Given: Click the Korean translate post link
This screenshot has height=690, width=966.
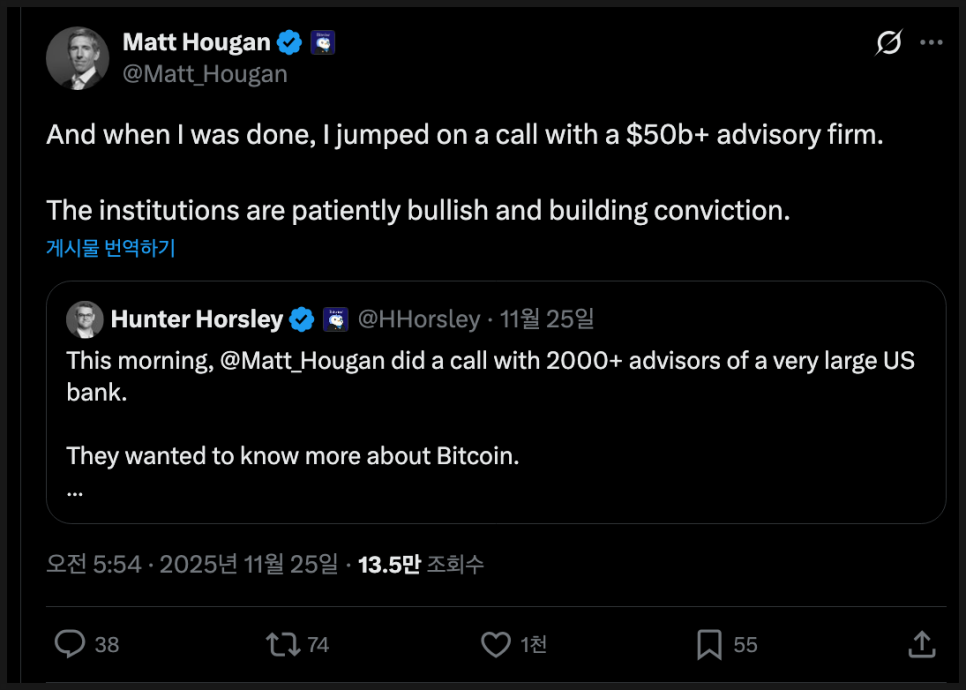Looking at the screenshot, I should pyautogui.click(x=111, y=249).
